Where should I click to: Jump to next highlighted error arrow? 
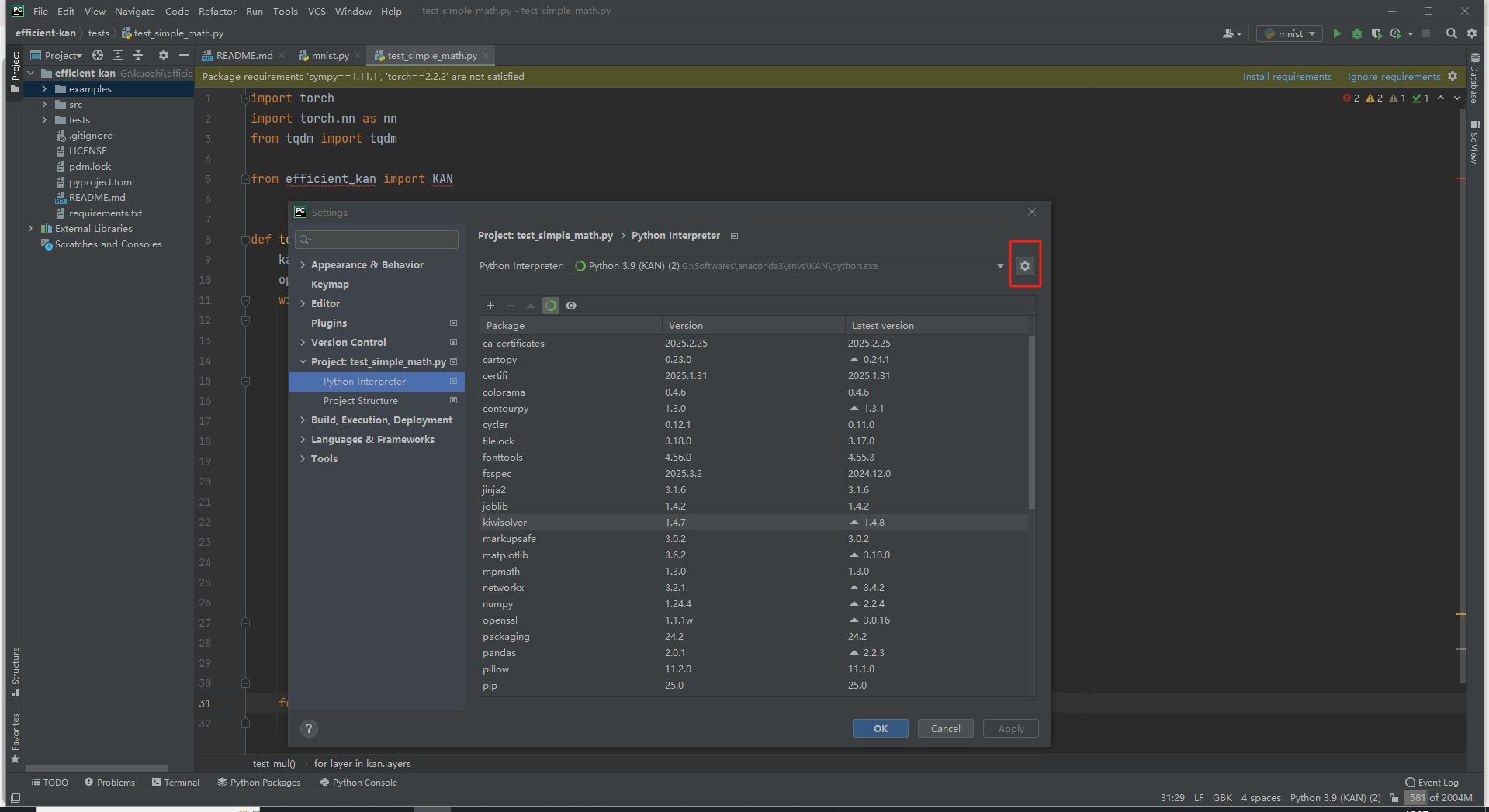click(1457, 98)
